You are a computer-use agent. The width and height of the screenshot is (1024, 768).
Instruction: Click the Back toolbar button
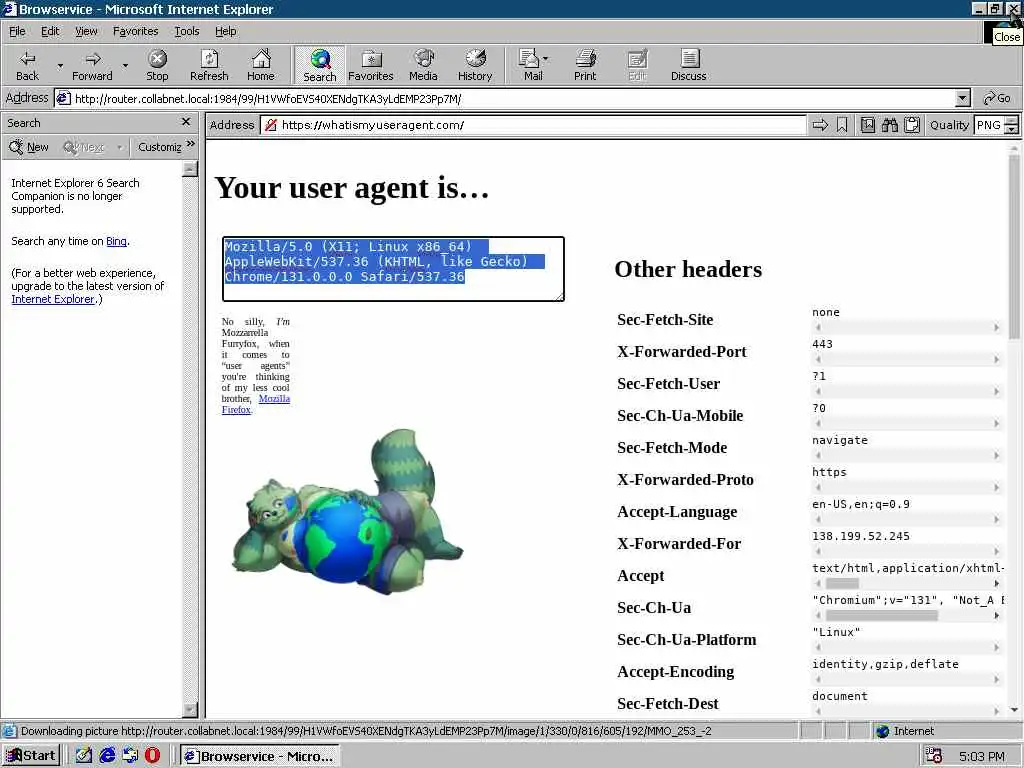[x=27, y=65]
